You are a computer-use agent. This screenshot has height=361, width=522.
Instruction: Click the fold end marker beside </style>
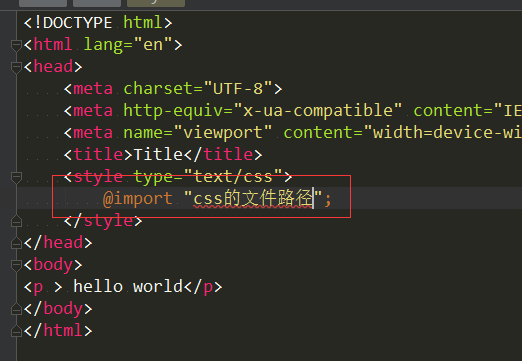pyautogui.click(x=16, y=221)
